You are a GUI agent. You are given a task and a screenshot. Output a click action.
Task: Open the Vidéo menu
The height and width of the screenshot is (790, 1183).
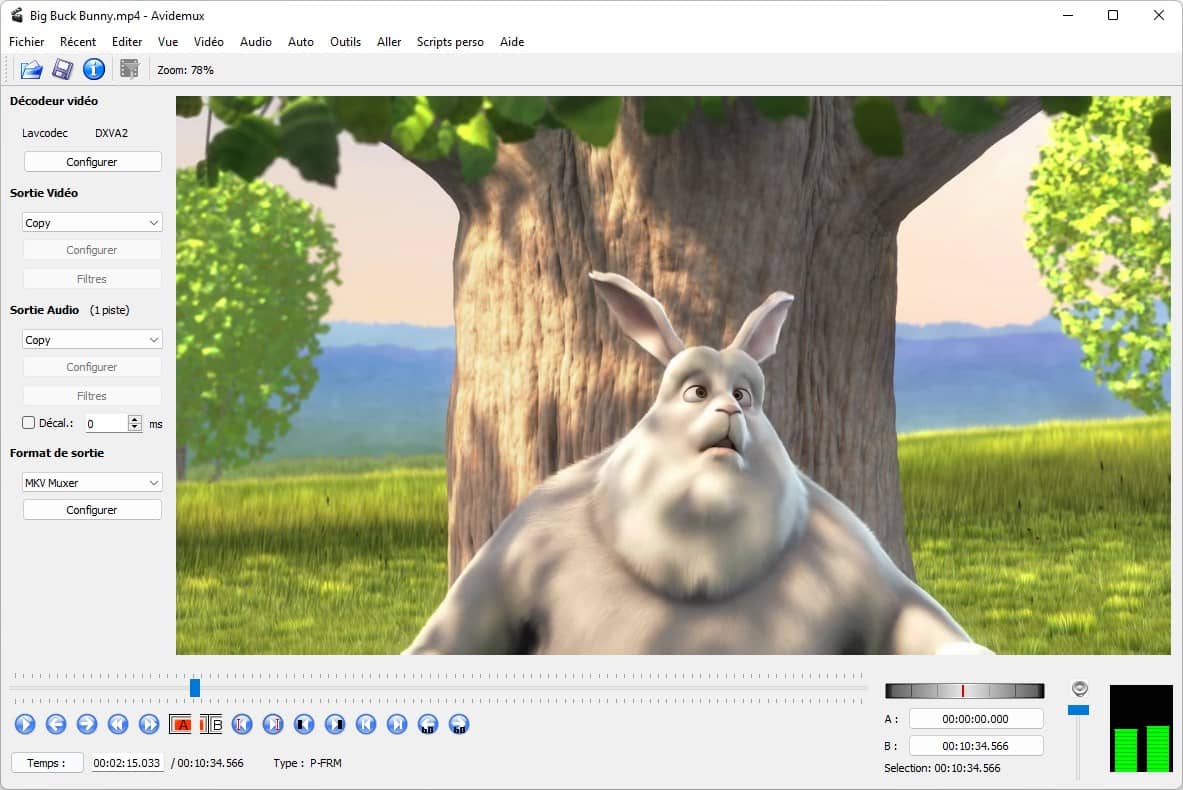click(208, 42)
